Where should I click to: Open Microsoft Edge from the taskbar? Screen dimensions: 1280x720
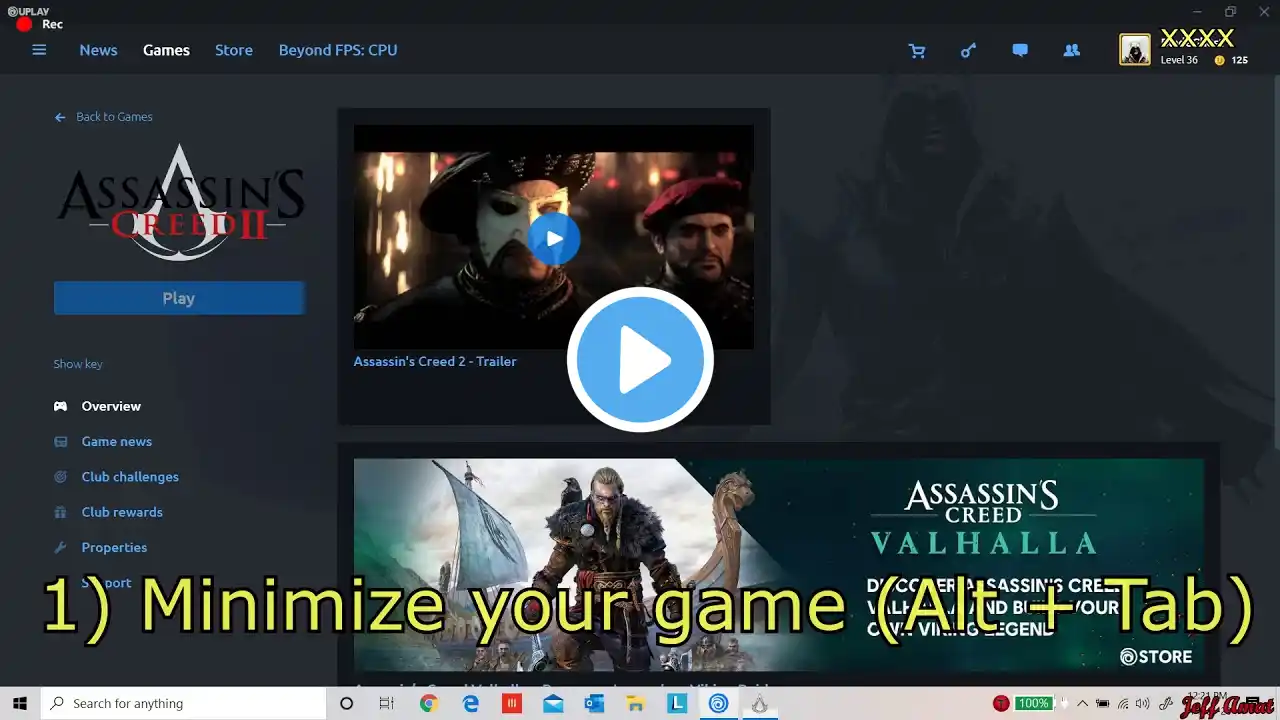pos(471,703)
